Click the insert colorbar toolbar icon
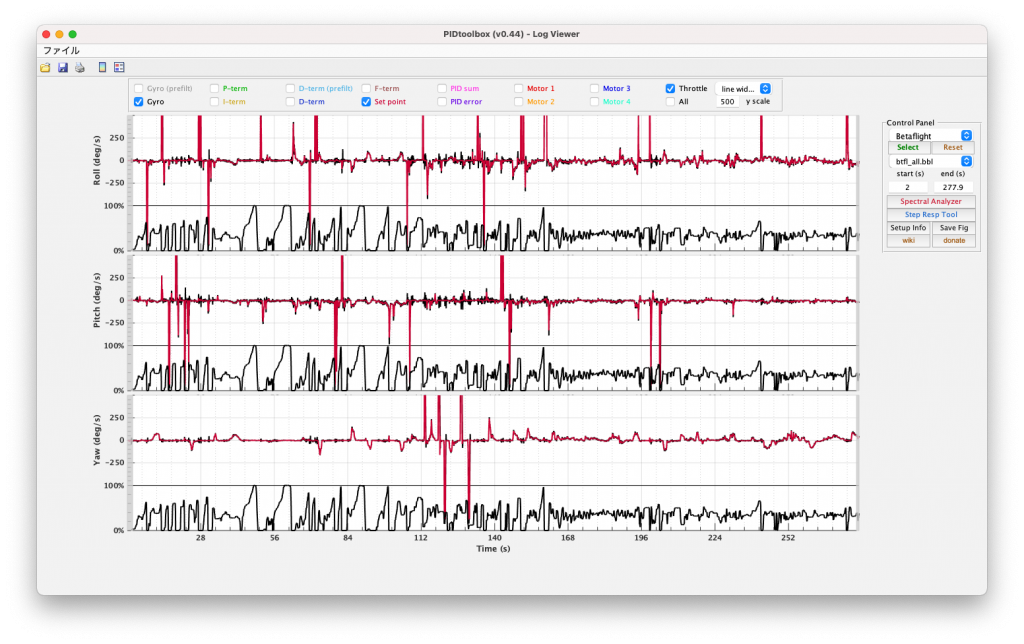 click(102, 67)
